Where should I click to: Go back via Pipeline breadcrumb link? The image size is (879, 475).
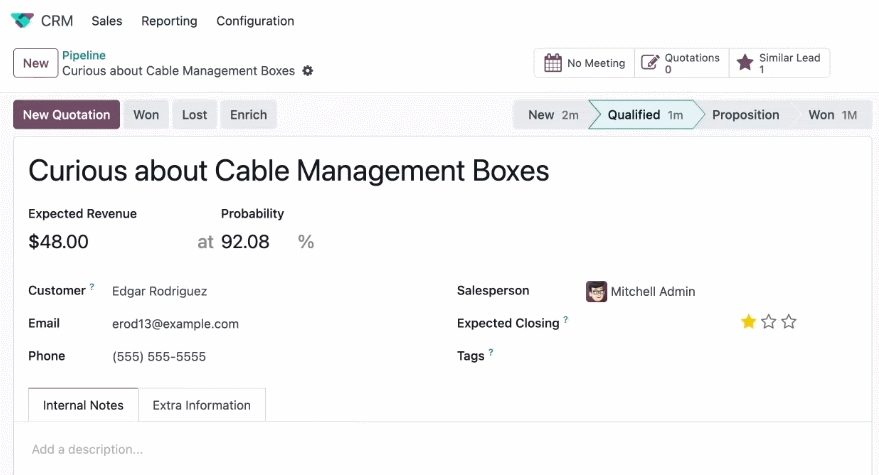point(84,55)
